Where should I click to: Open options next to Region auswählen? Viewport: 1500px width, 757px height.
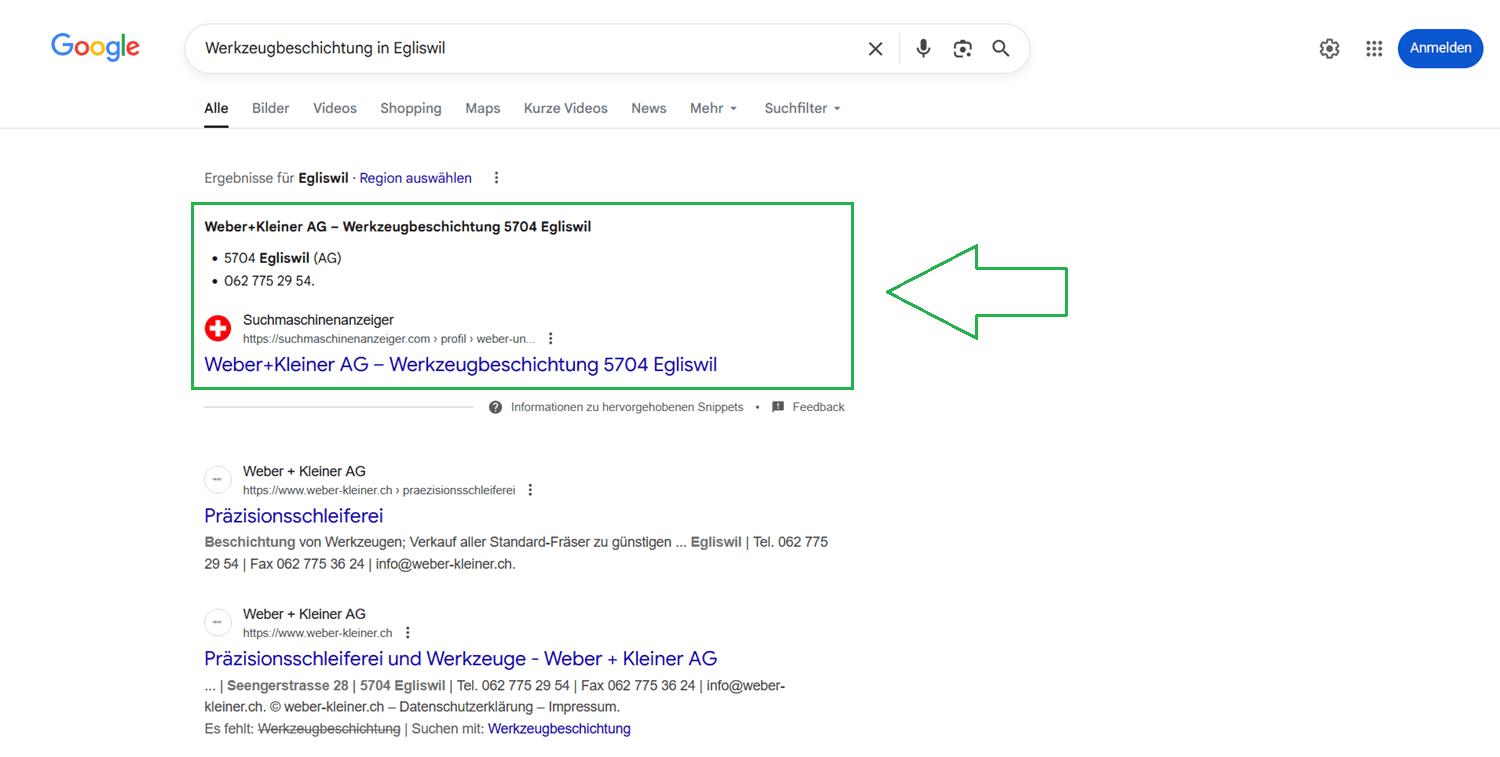[x=496, y=178]
